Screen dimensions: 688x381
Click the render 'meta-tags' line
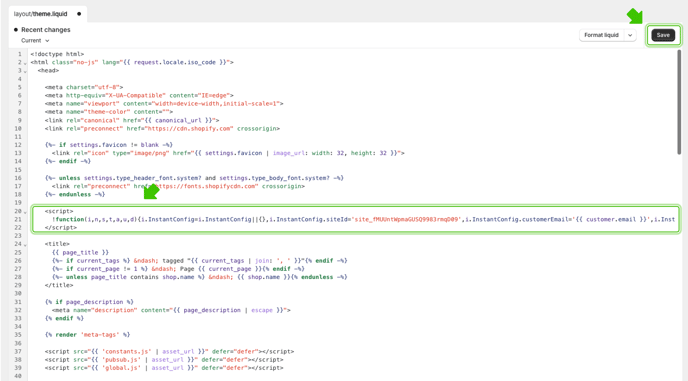[87, 334]
